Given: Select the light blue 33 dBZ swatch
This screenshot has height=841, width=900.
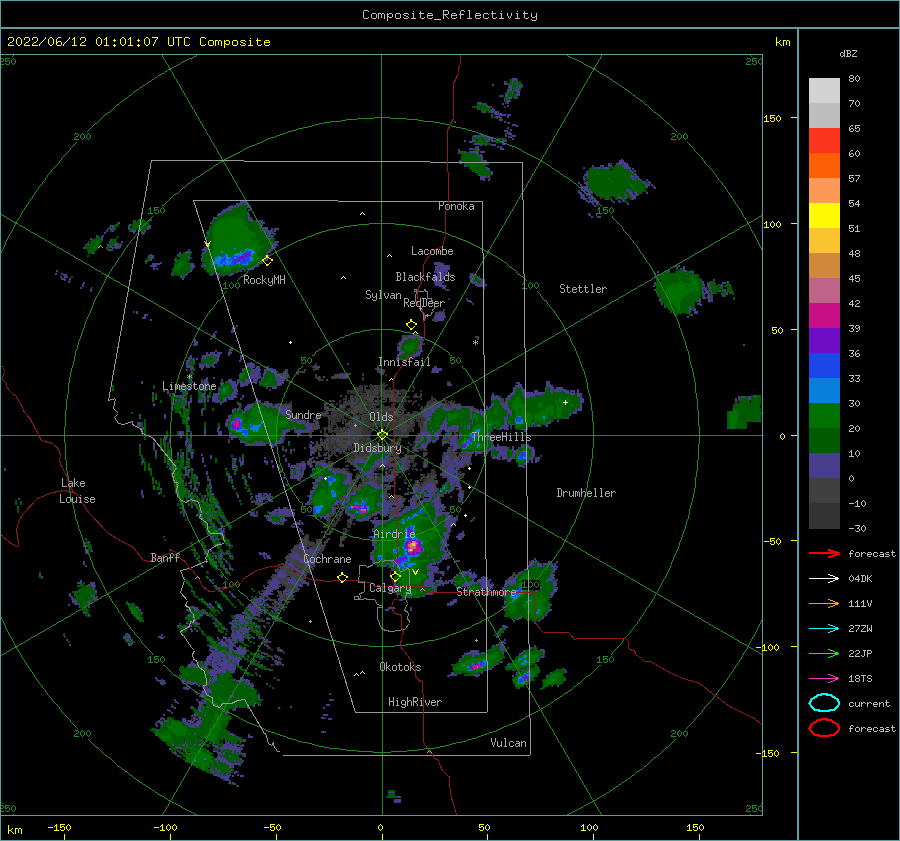Looking at the screenshot, I should [x=824, y=391].
